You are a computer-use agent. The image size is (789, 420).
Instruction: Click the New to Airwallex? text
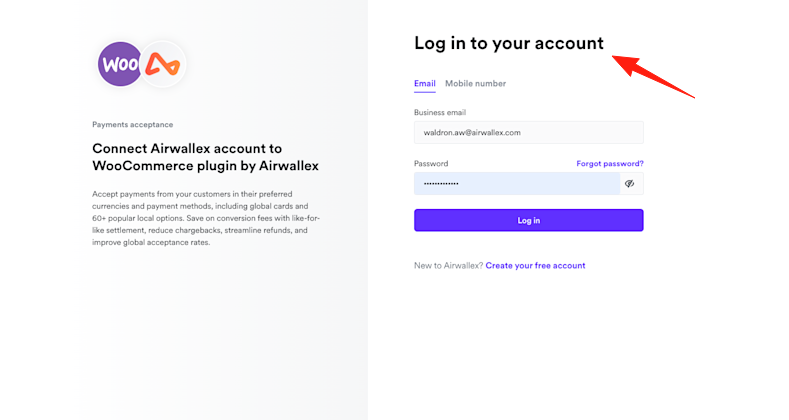448,266
